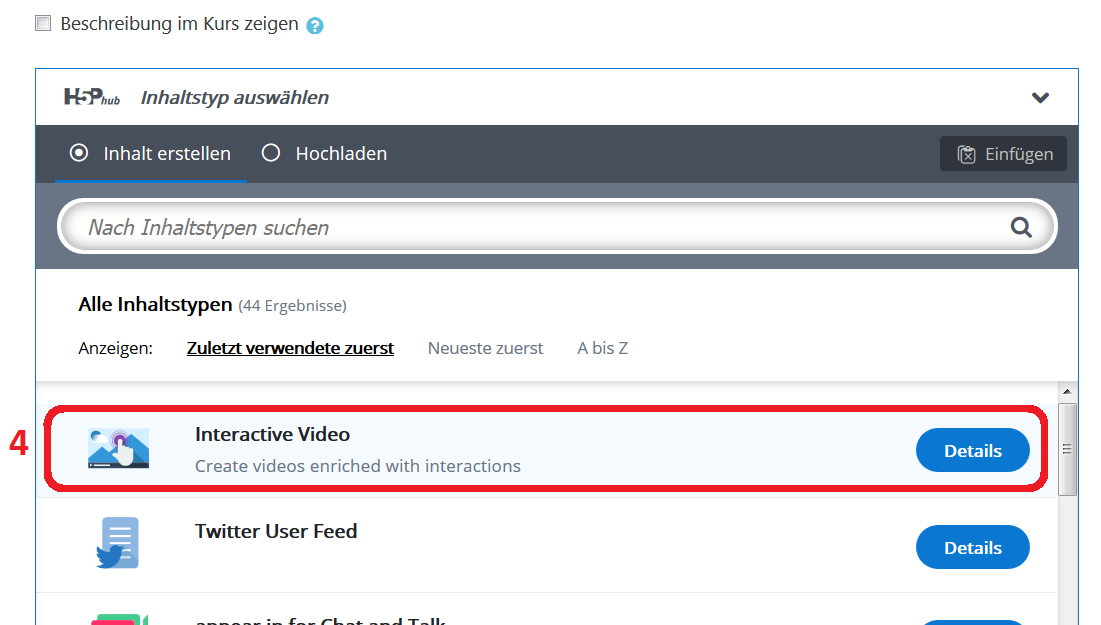
Task: Click the Interactive Video icon
Action: click(x=118, y=449)
